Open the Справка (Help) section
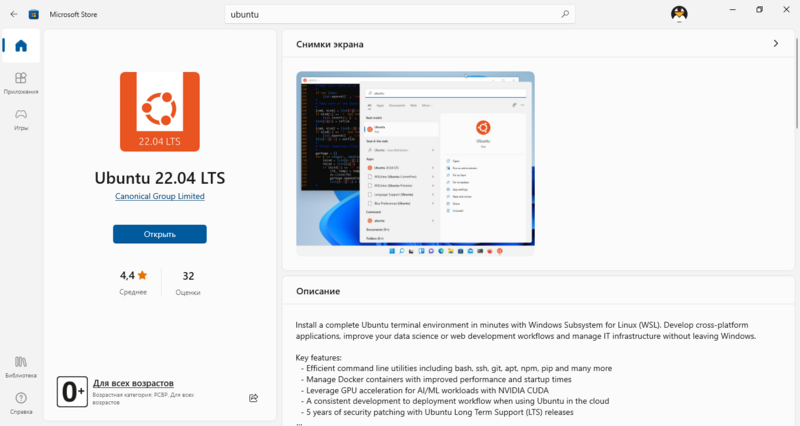The width and height of the screenshot is (800, 426). [21, 403]
